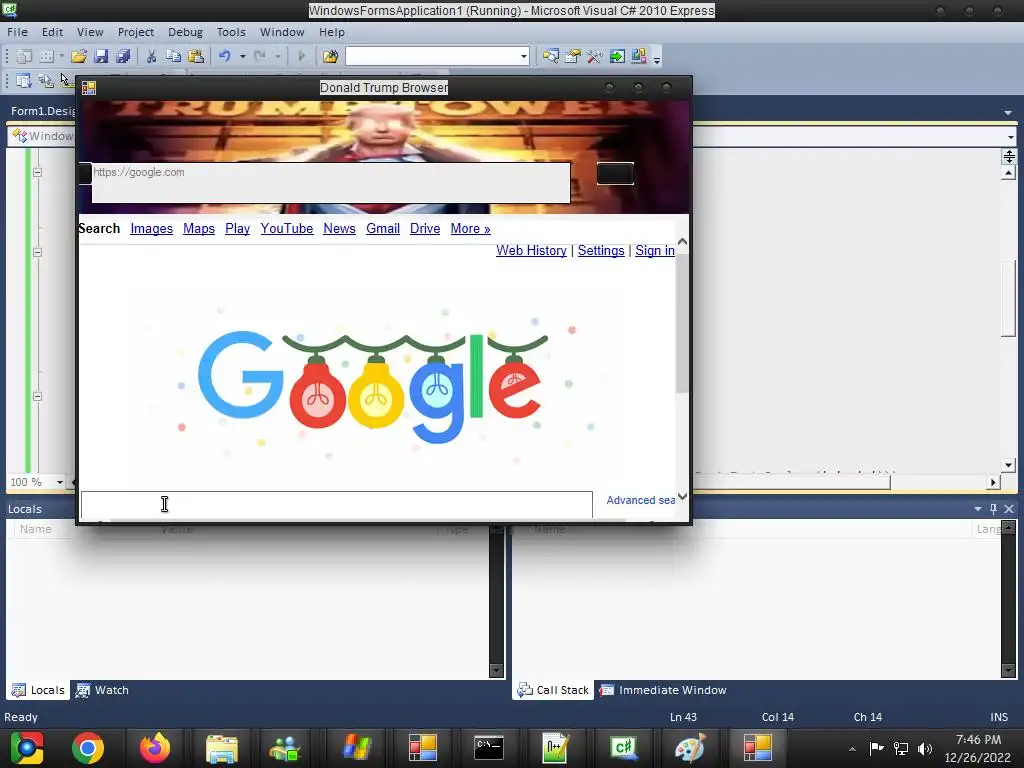This screenshot has height=768, width=1024.
Task: Click the YouTube link
Action: point(287,229)
